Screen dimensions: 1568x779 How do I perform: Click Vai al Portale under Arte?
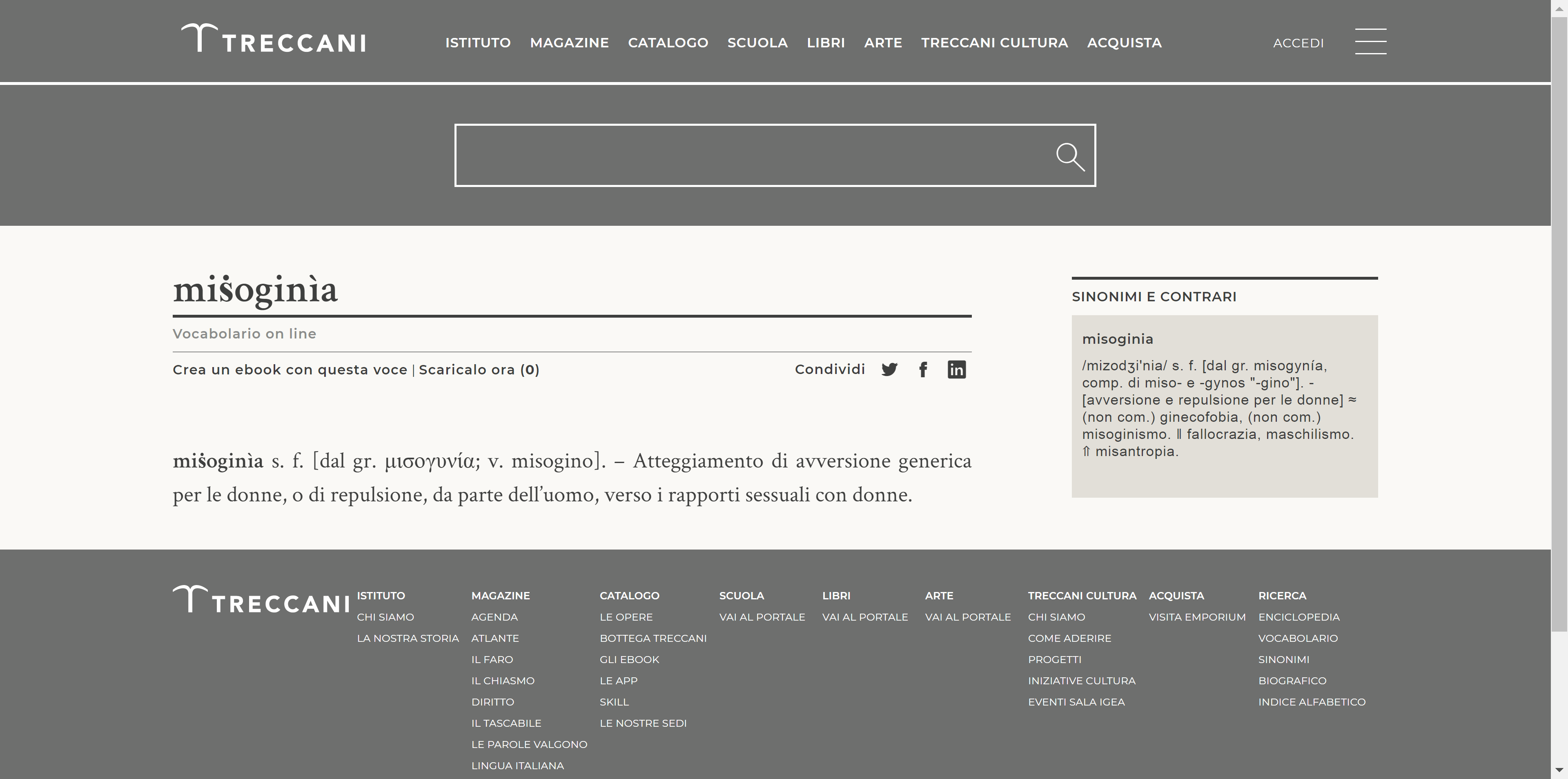pyautogui.click(x=968, y=617)
